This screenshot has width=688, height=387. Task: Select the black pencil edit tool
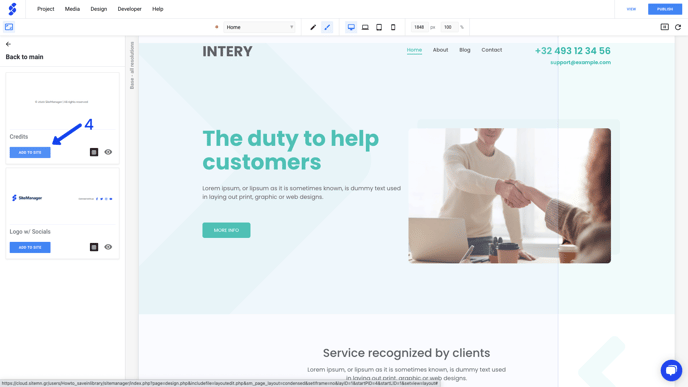(313, 27)
